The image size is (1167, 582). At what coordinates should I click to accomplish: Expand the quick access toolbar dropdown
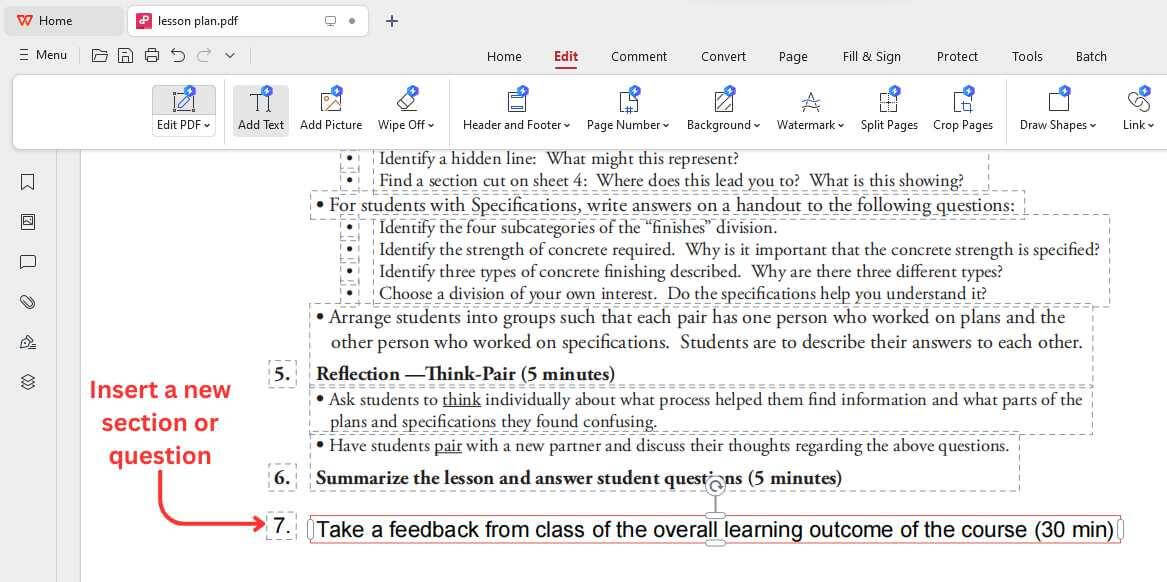coord(230,55)
